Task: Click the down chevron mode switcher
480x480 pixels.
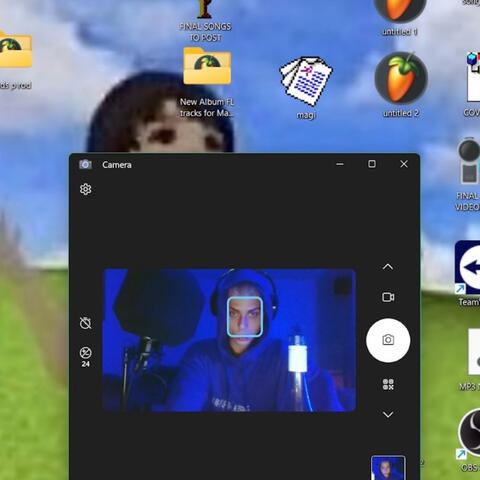Action: 388,414
